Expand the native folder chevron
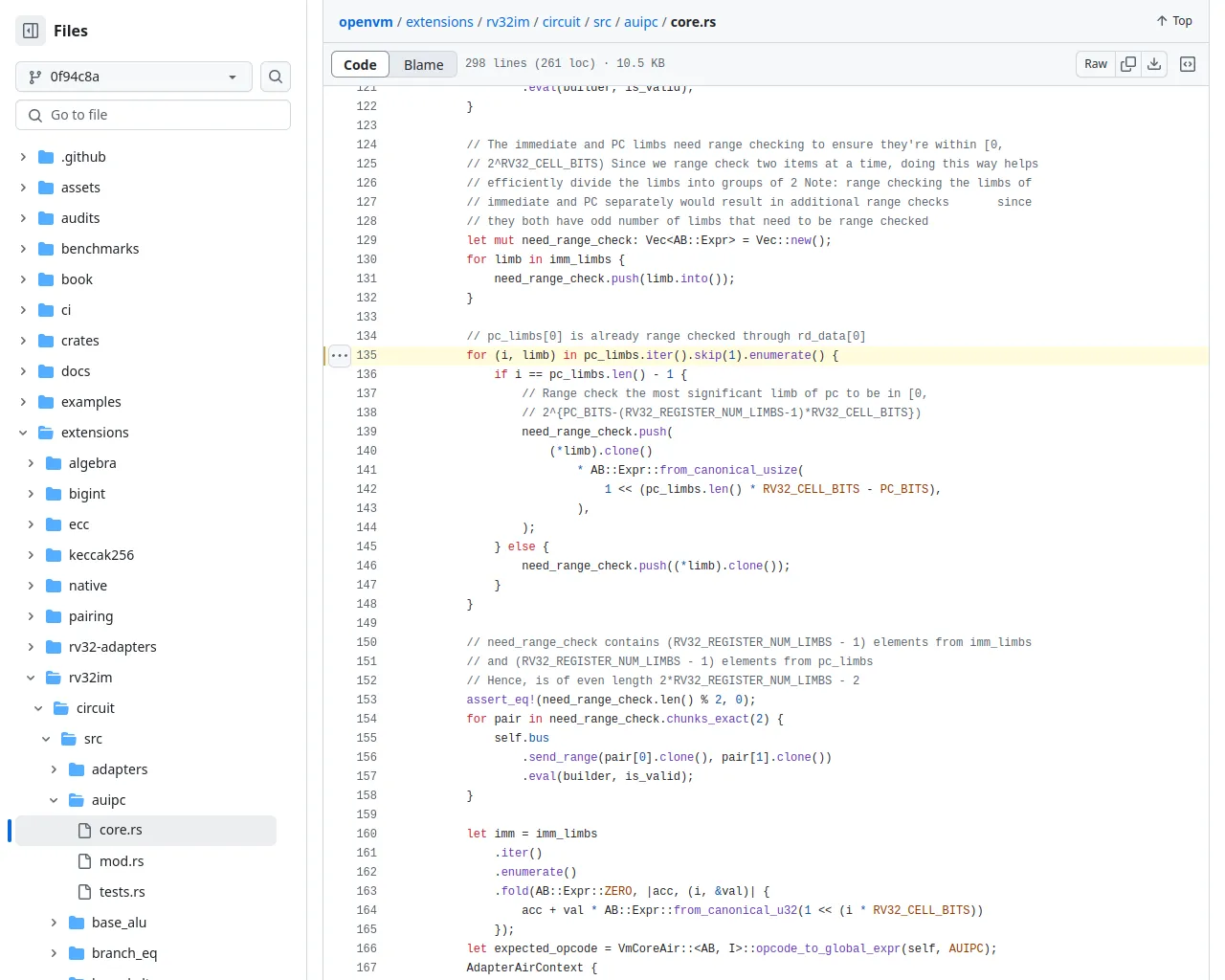Viewport: 1225px width, 980px height. (31, 586)
